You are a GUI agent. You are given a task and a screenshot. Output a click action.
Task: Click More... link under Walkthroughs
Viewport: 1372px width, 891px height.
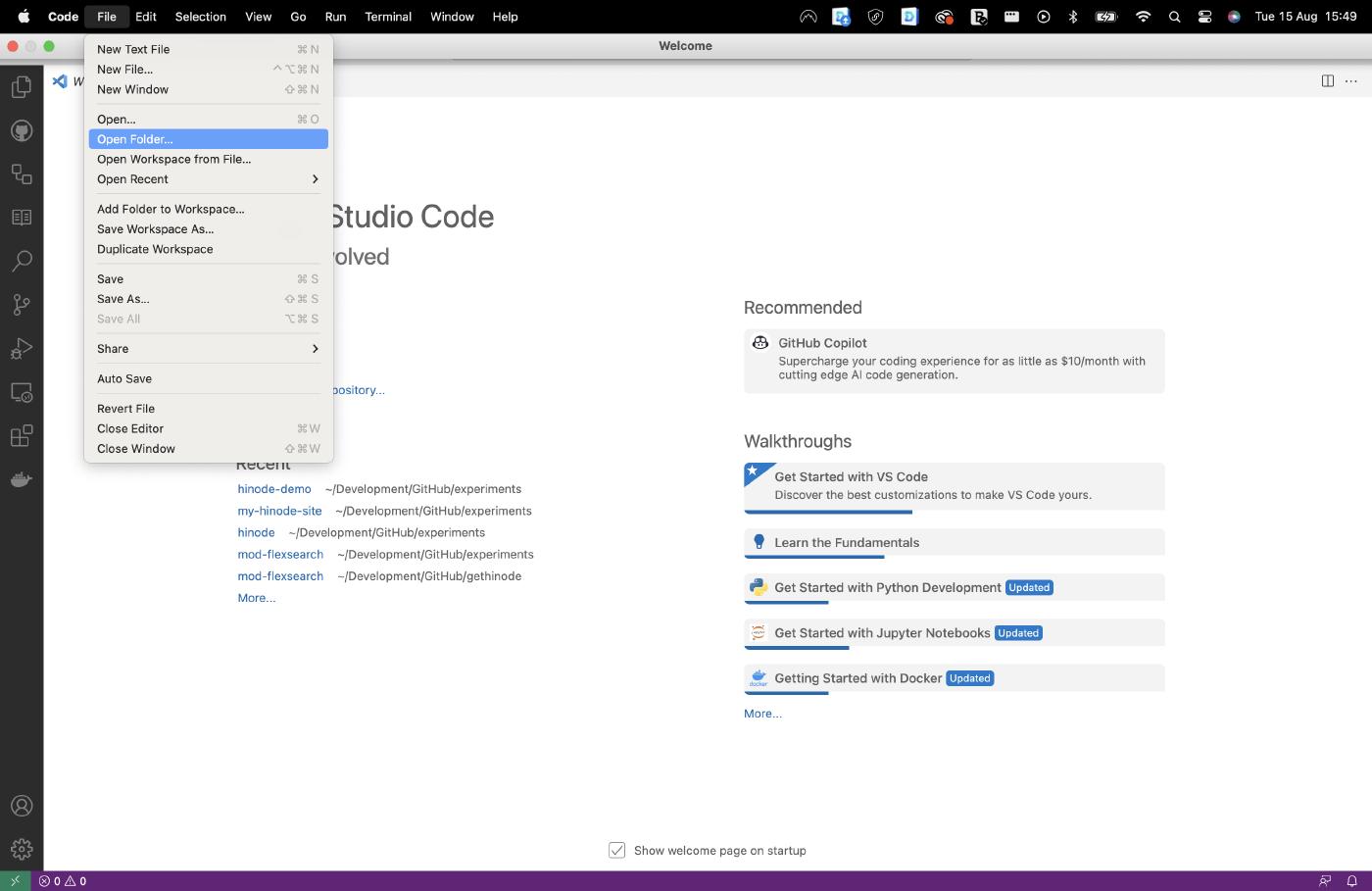(762, 714)
